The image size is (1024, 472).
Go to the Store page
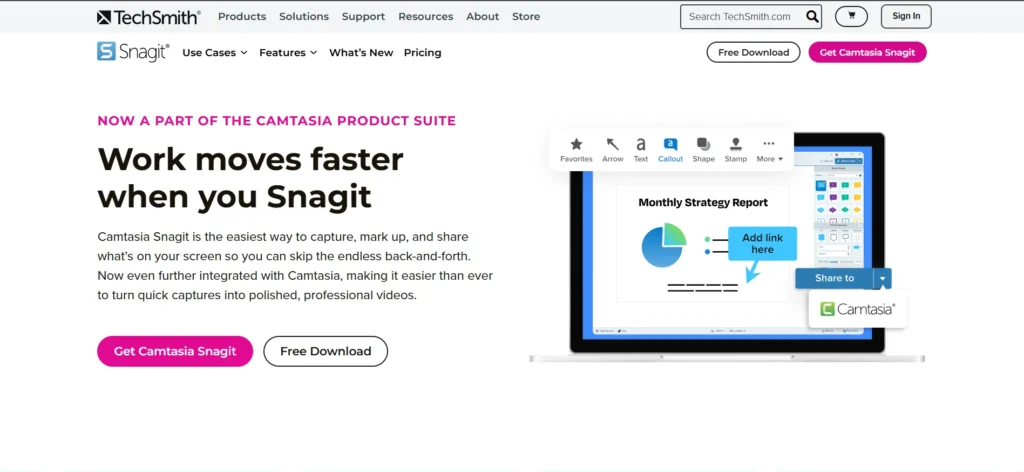(x=526, y=16)
